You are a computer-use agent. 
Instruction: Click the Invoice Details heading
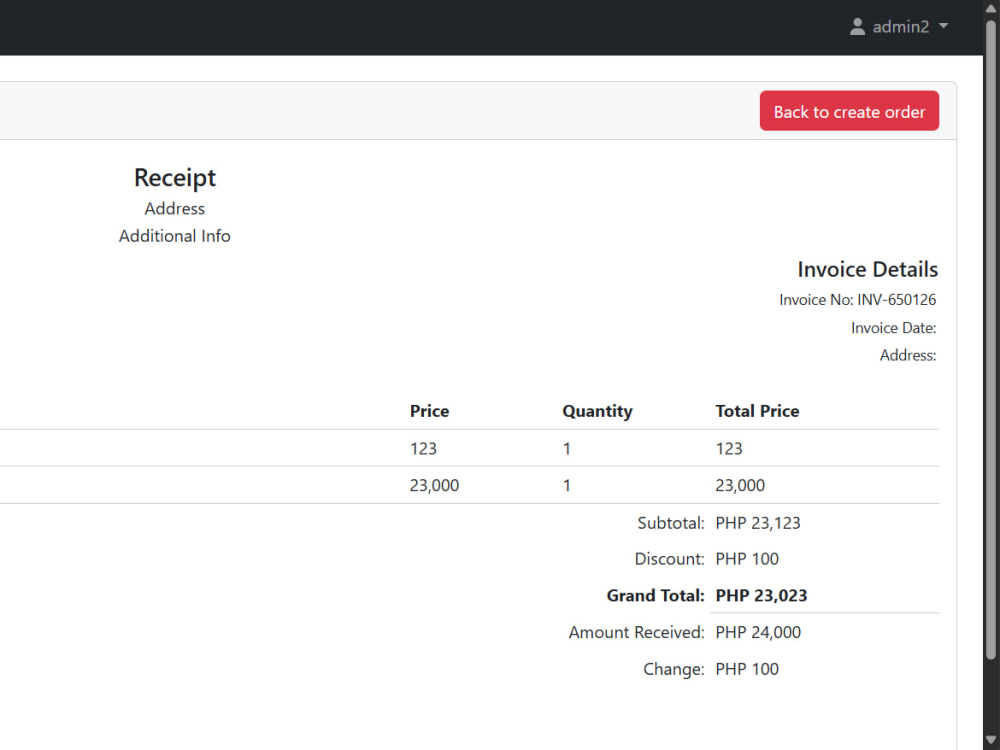coord(867,269)
